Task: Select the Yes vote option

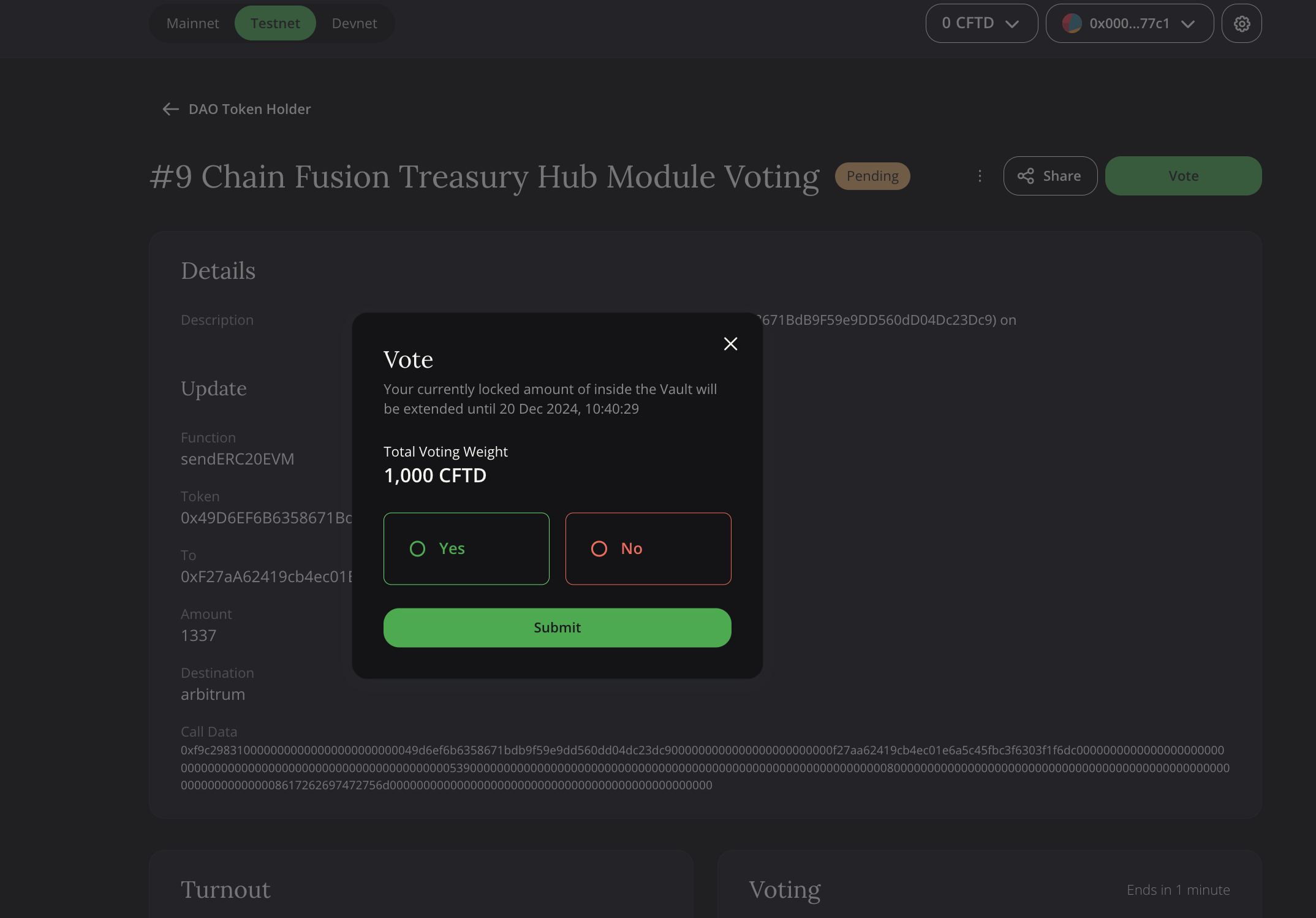Action: (466, 548)
